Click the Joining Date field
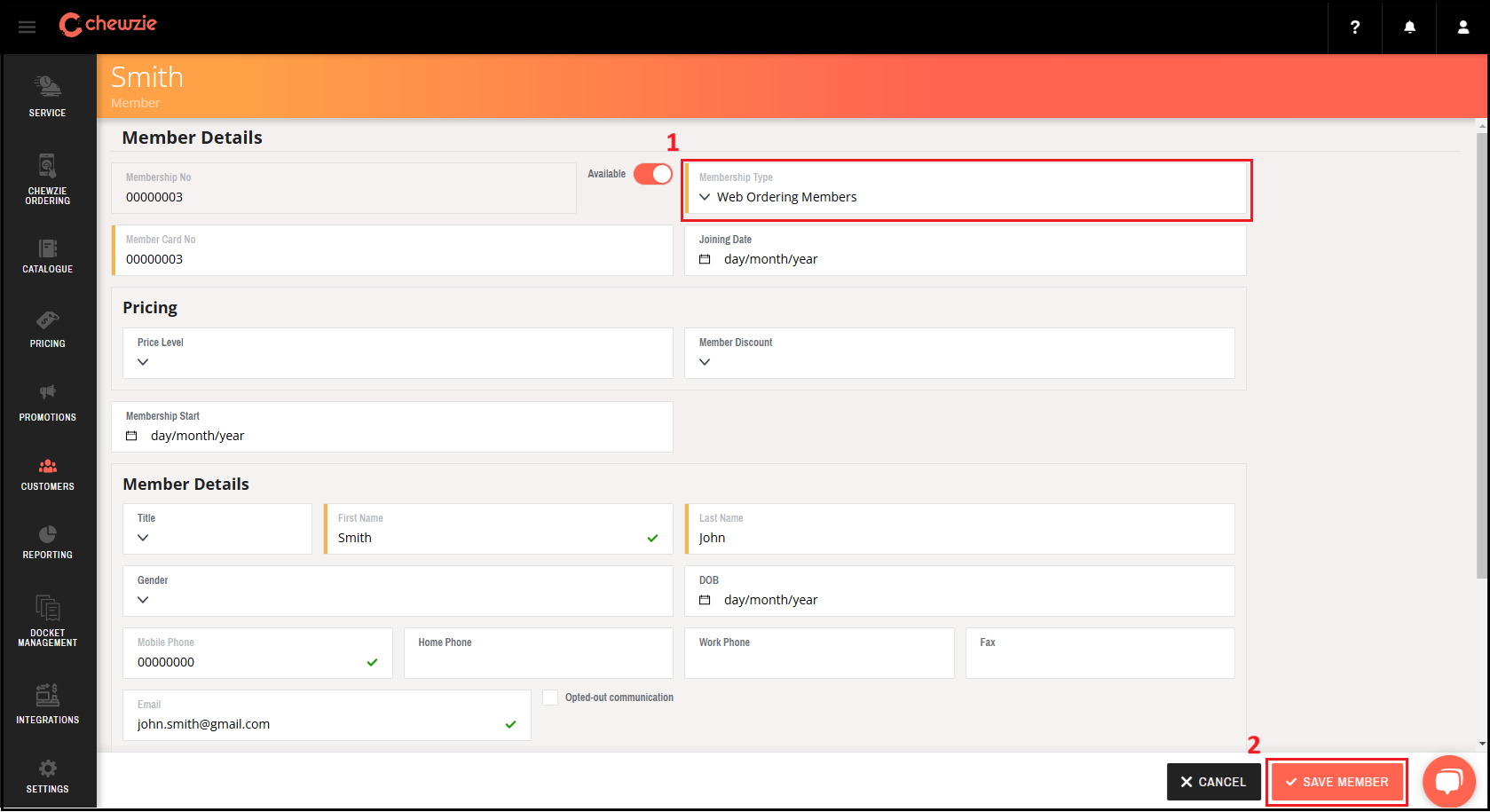The width and height of the screenshot is (1490, 812). [966, 250]
